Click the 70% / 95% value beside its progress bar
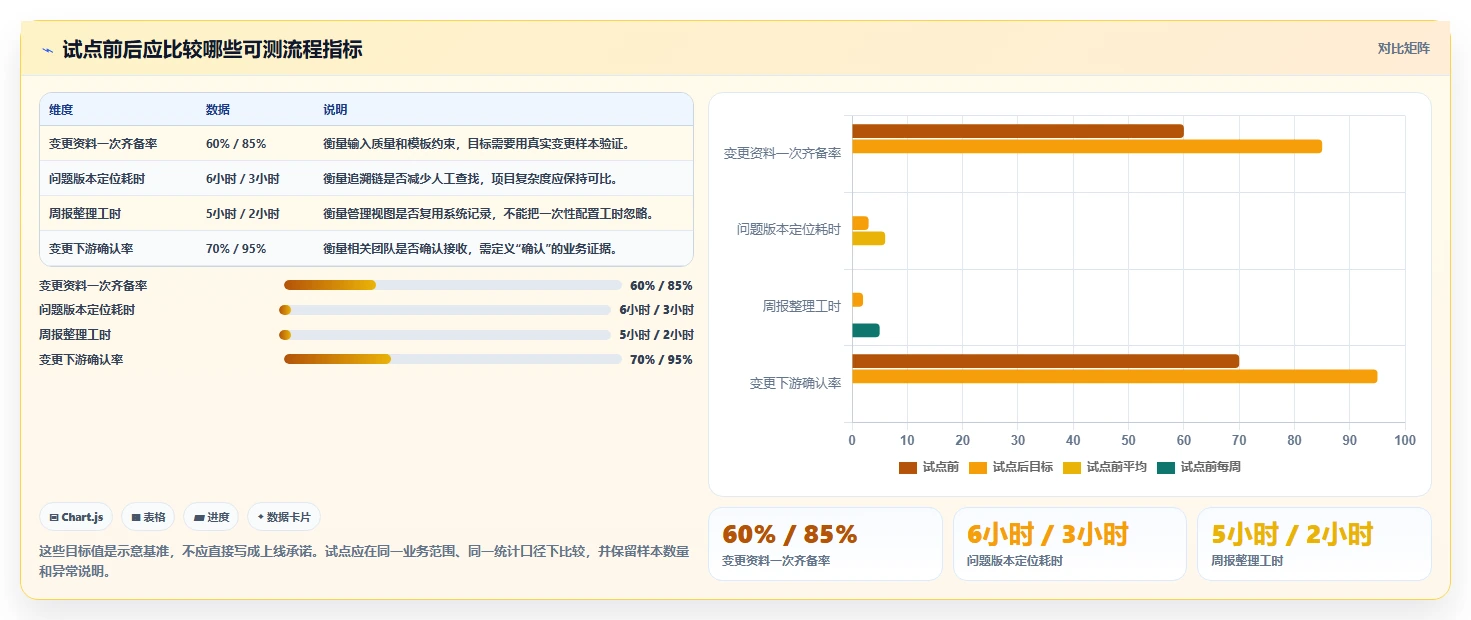This screenshot has width=1471, height=620. pyautogui.click(x=661, y=360)
